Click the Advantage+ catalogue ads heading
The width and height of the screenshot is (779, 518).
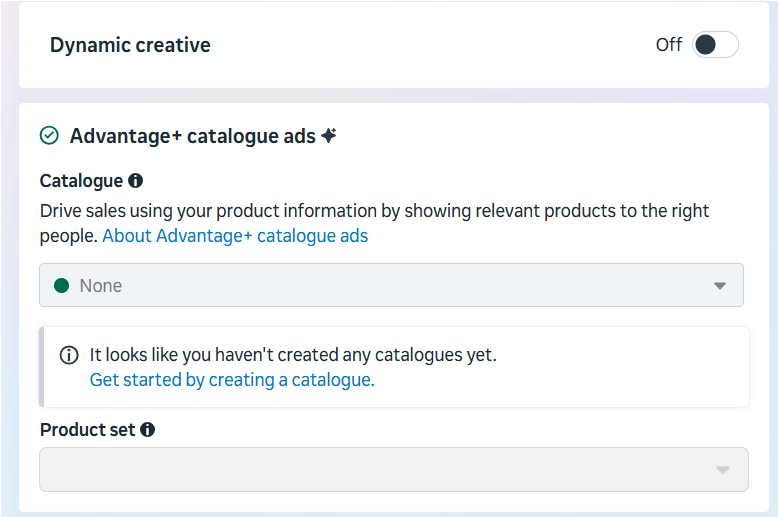click(193, 136)
